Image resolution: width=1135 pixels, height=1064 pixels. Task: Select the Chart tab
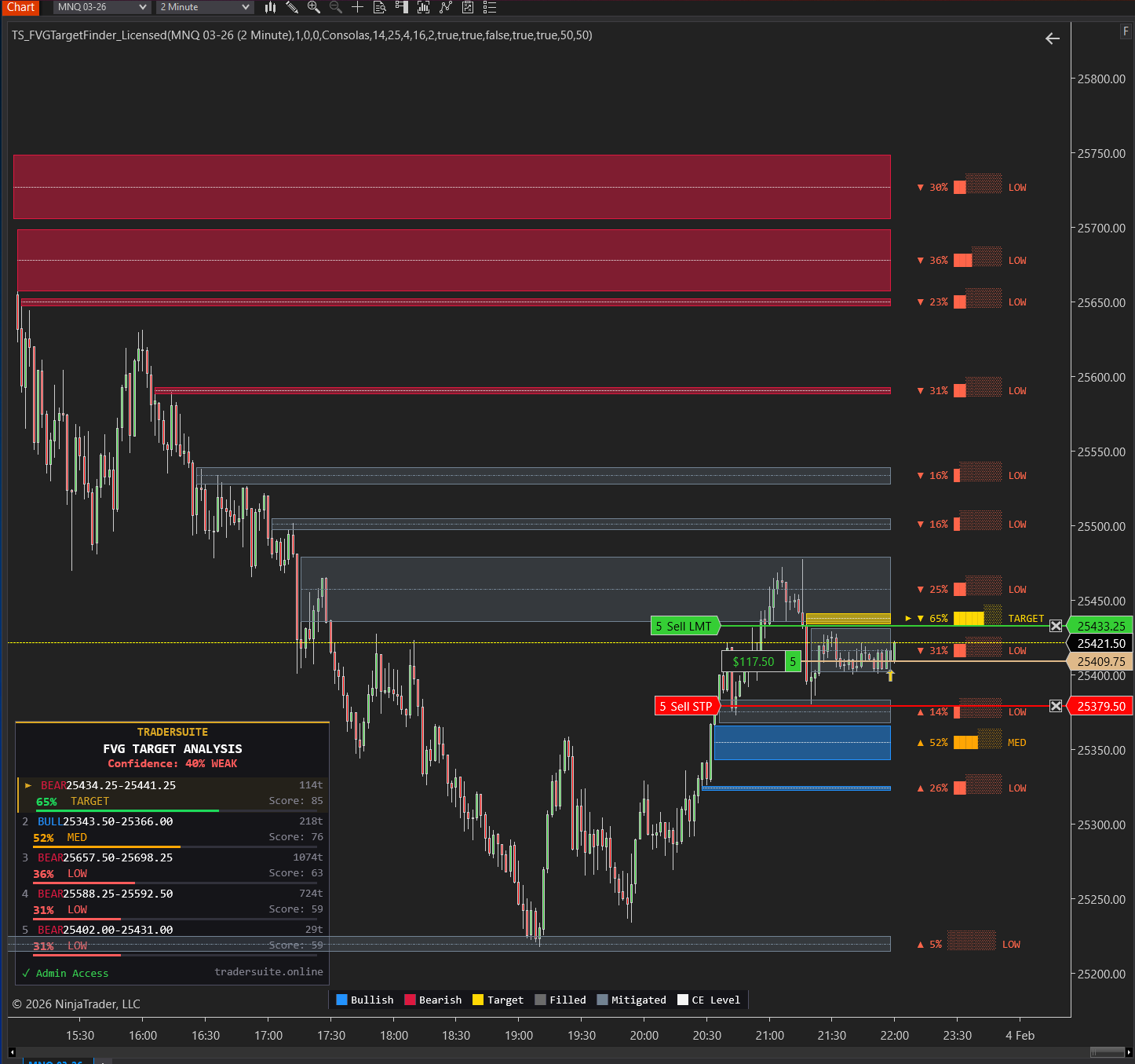20,7
